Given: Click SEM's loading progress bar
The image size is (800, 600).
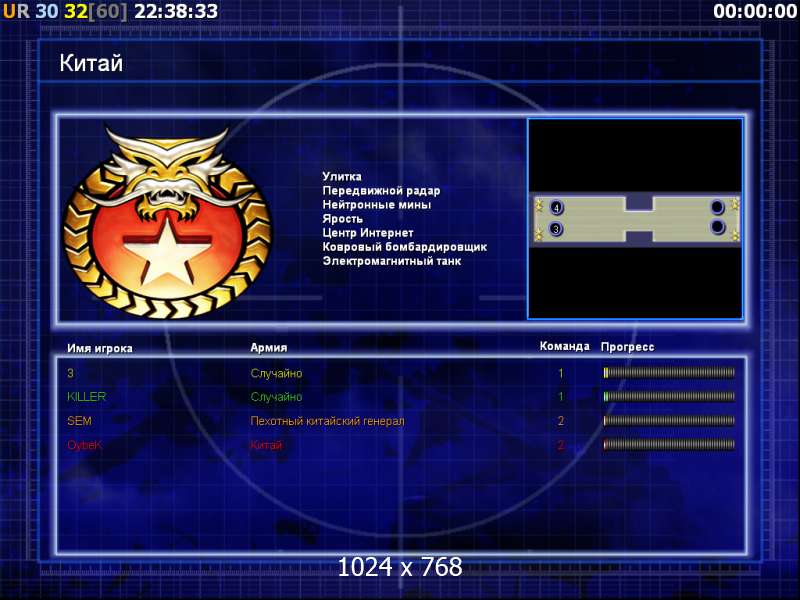Looking at the screenshot, I should pos(669,421).
